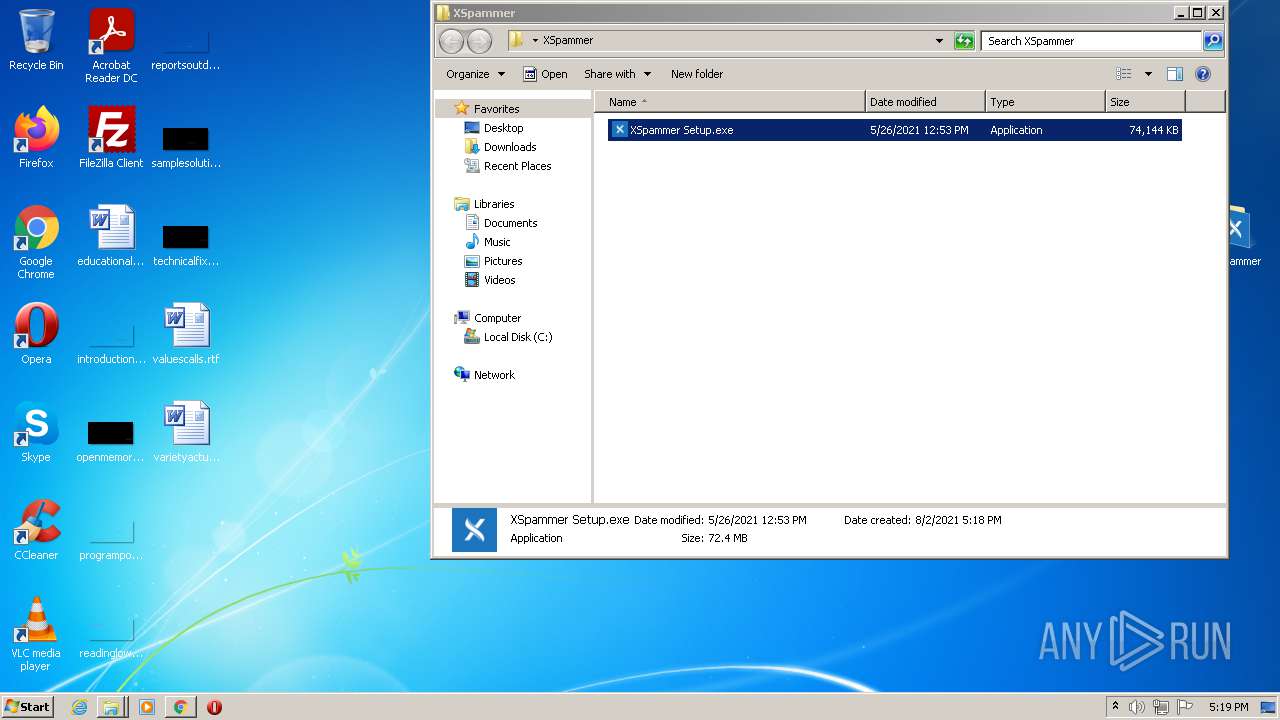Viewport: 1280px width, 720px height.
Task: Launch VLC media player shortcut
Action: pyautogui.click(x=36, y=635)
